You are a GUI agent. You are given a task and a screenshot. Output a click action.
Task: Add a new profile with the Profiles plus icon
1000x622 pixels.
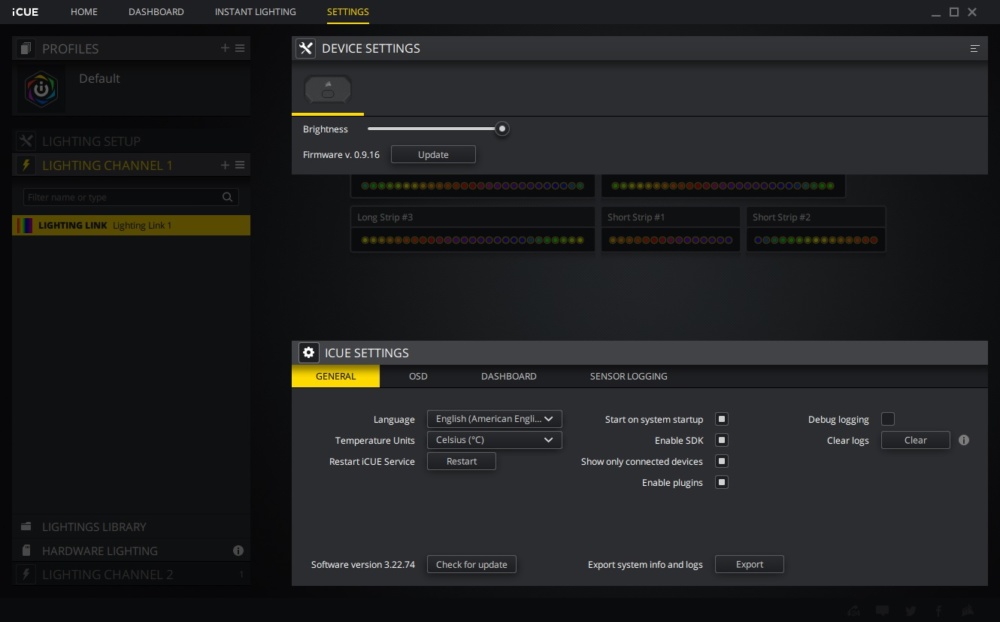click(x=224, y=48)
